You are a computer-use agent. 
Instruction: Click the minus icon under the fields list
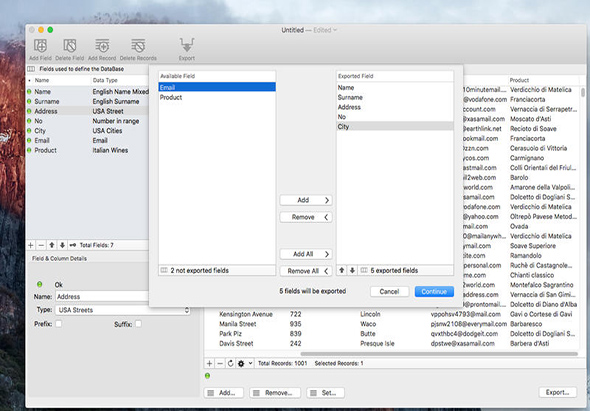(x=41, y=245)
